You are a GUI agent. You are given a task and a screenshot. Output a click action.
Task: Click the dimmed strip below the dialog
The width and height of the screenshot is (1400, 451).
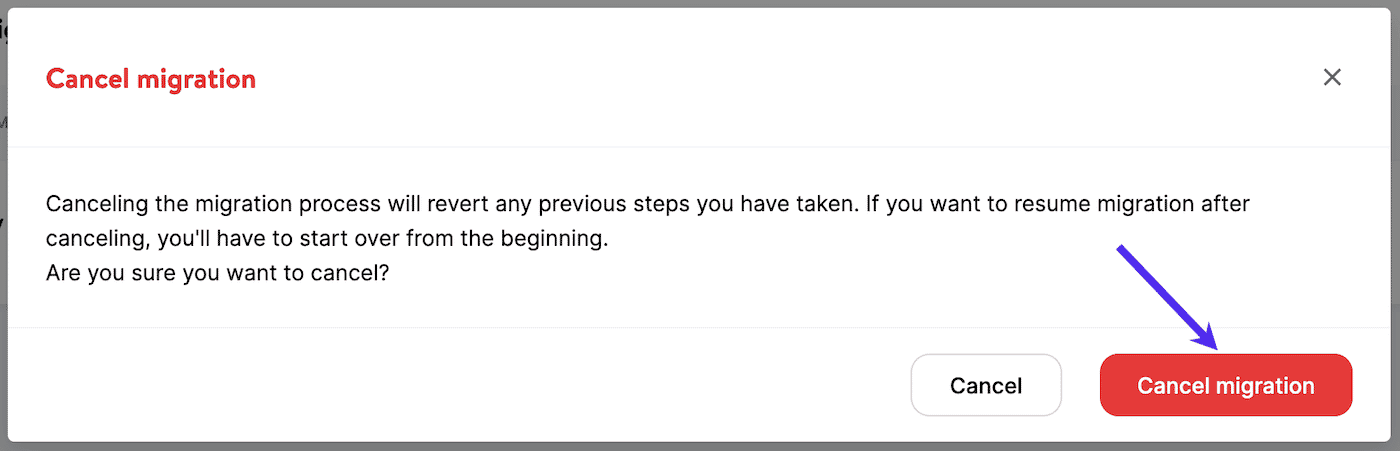(x=700, y=446)
